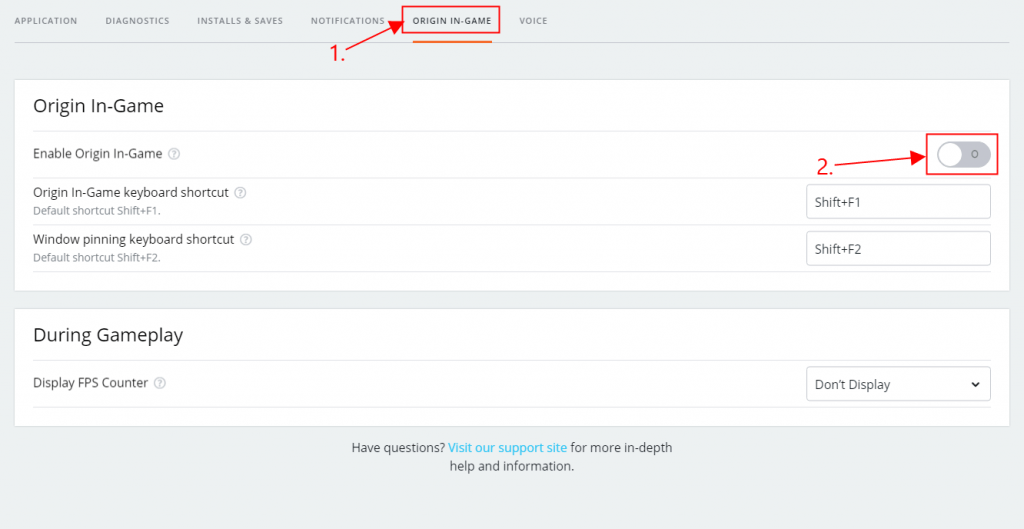The image size is (1024, 529).
Task: Switch to the Diagnostics tab
Action: tap(137, 21)
